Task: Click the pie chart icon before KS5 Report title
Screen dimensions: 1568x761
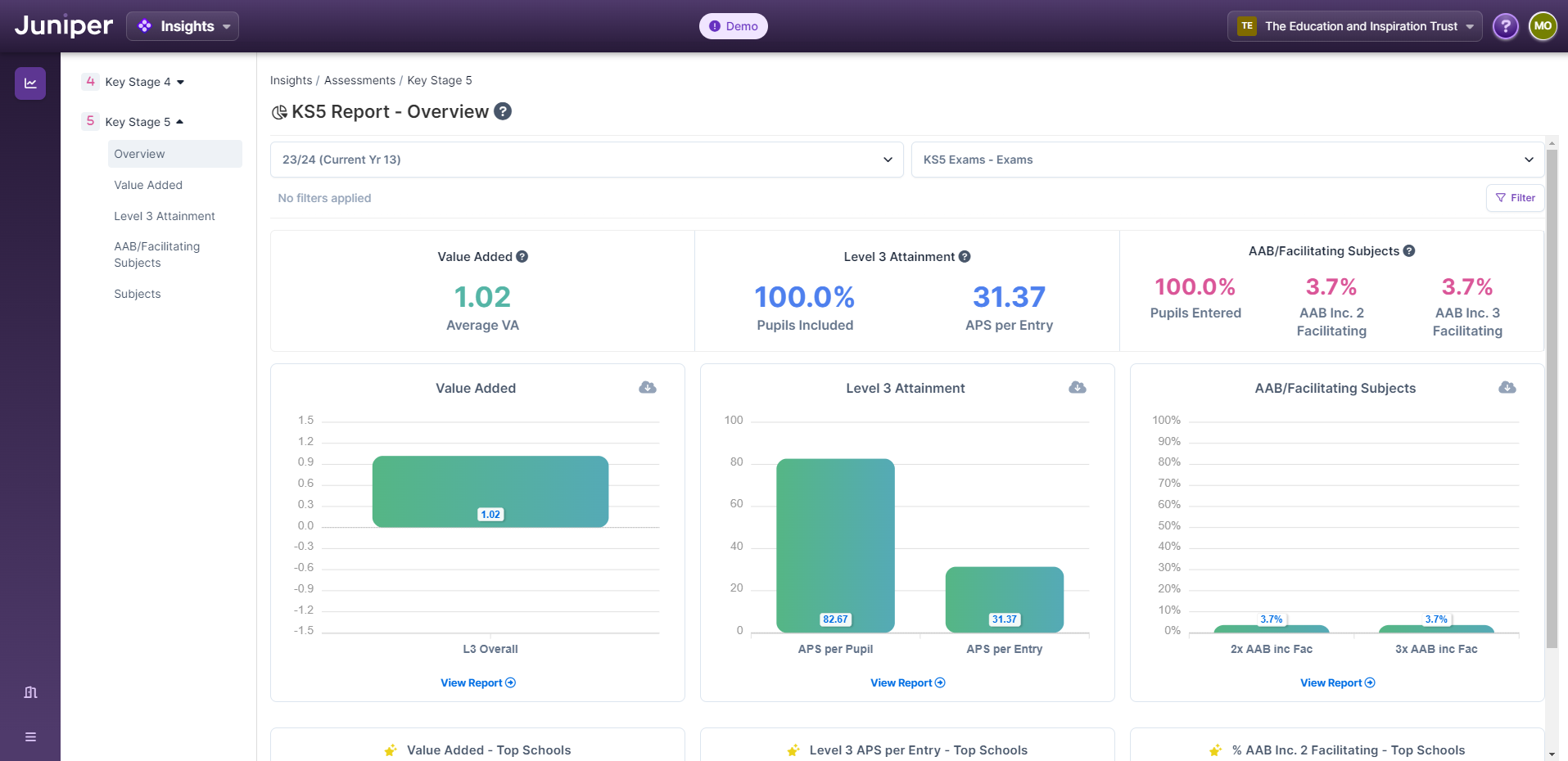Action: pos(279,112)
